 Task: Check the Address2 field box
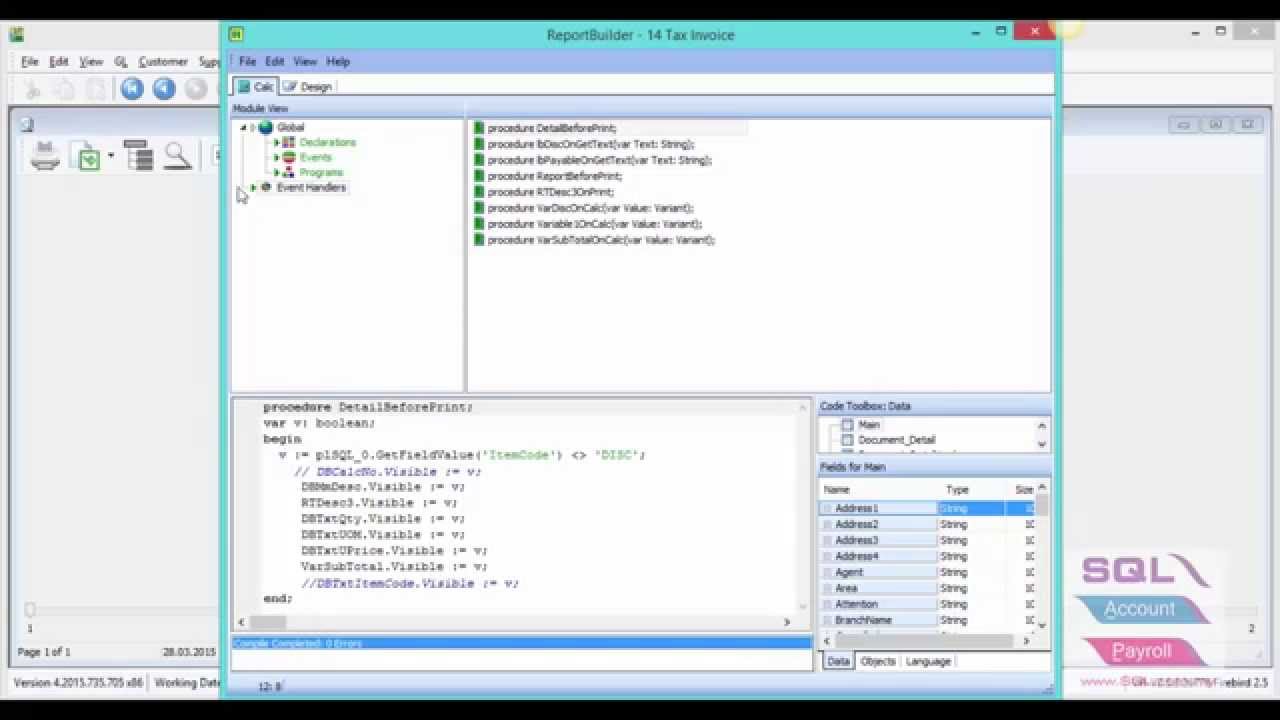click(827, 525)
